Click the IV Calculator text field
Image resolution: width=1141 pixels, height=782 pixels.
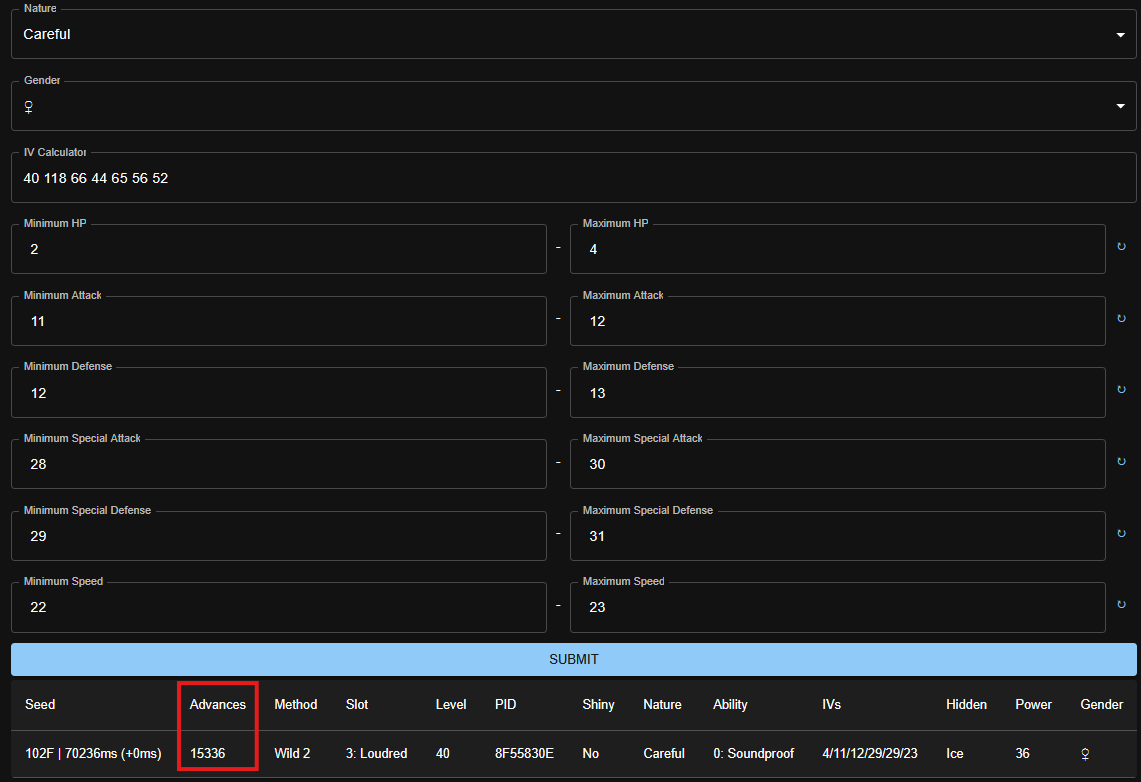573,178
